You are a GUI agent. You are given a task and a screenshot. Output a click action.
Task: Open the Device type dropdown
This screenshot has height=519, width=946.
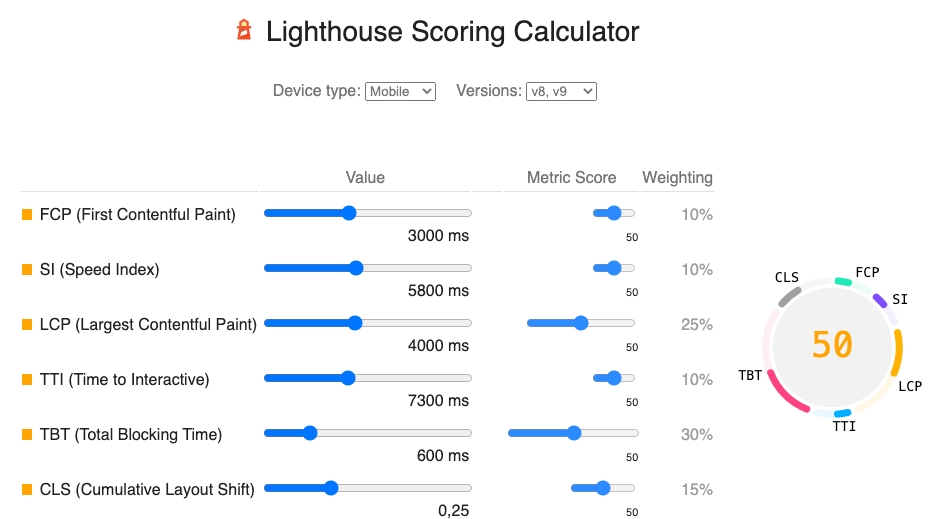coord(400,91)
